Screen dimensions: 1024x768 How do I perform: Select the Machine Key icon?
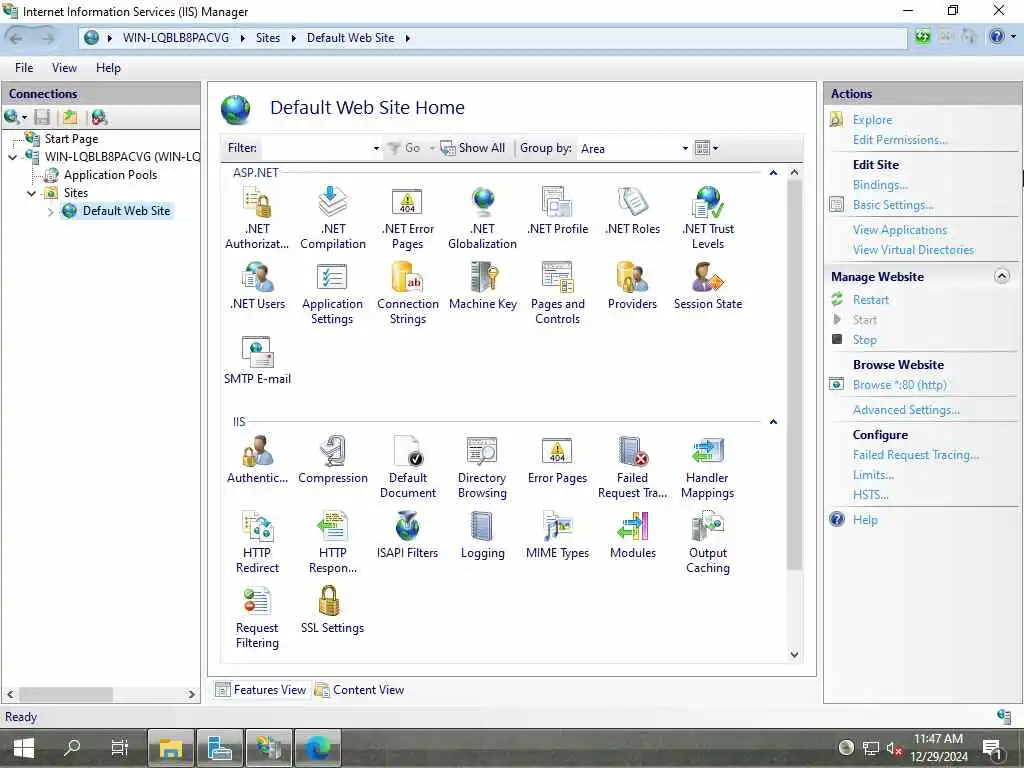[x=483, y=286]
